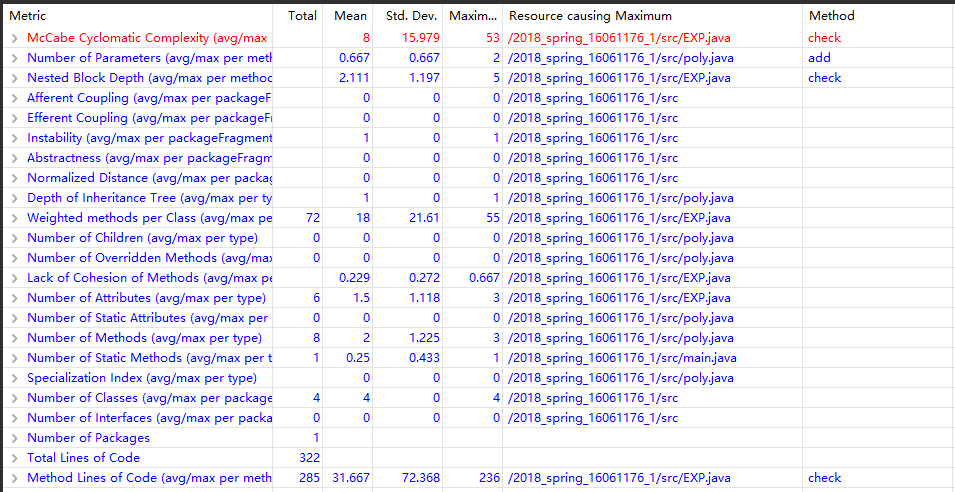Select the Instability metric label
The width and height of the screenshot is (955, 492).
click(x=150, y=138)
